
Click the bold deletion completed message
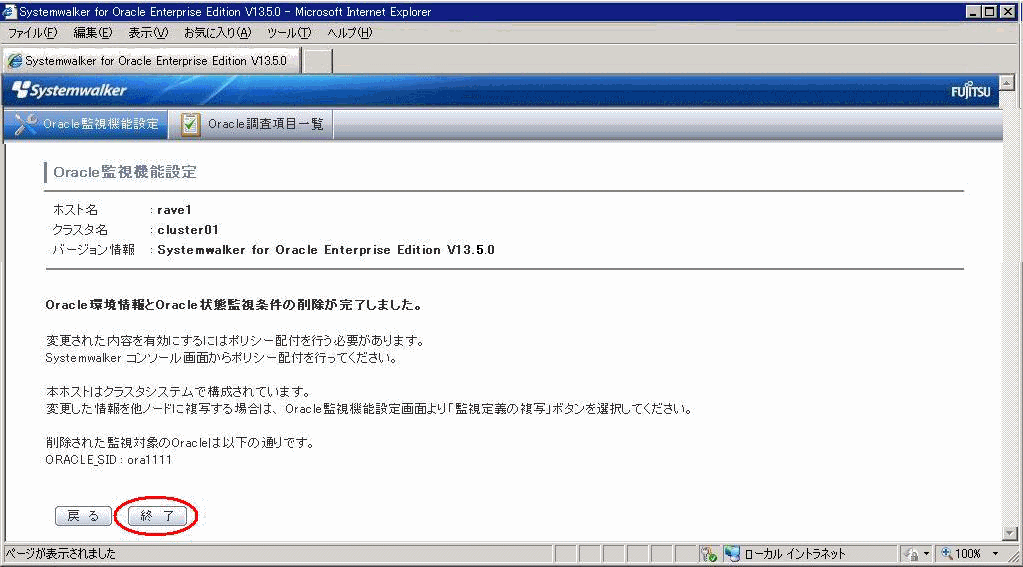(234, 305)
